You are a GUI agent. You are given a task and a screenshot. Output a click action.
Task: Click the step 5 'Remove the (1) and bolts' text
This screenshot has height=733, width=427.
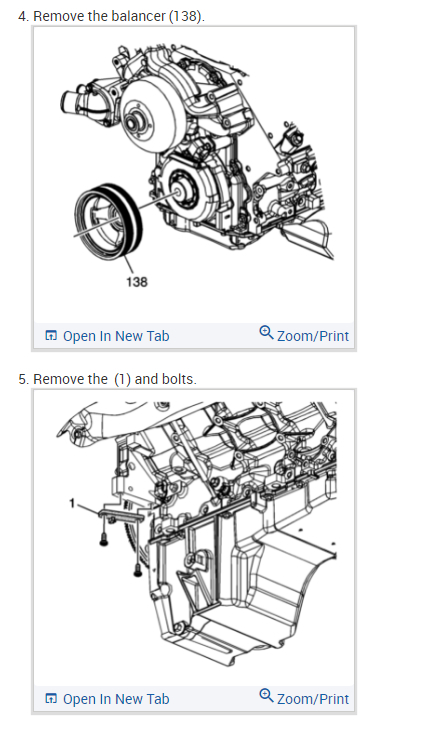click(108, 379)
